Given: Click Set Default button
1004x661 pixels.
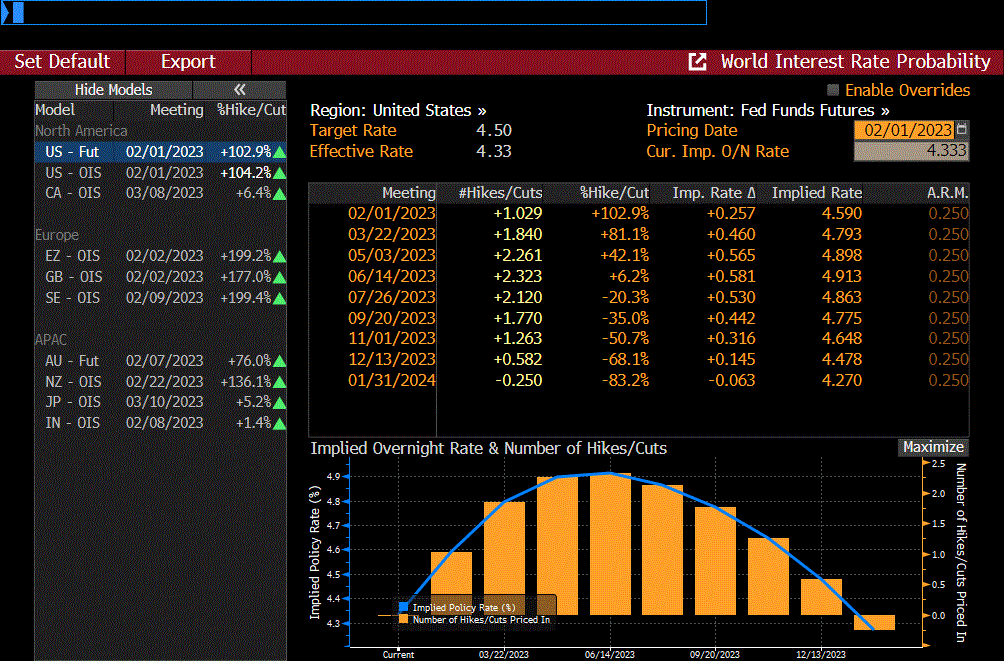Looking at the screenshot, I should point(62,61).
